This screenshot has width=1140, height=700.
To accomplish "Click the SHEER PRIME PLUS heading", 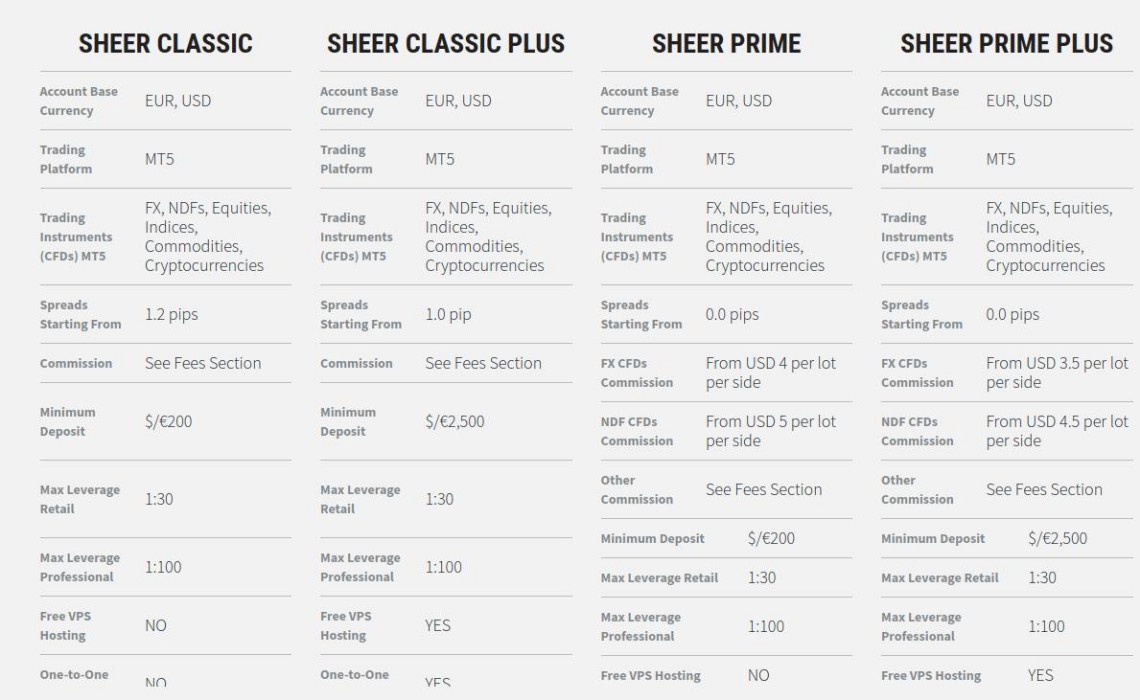I will click(1006, 44).
